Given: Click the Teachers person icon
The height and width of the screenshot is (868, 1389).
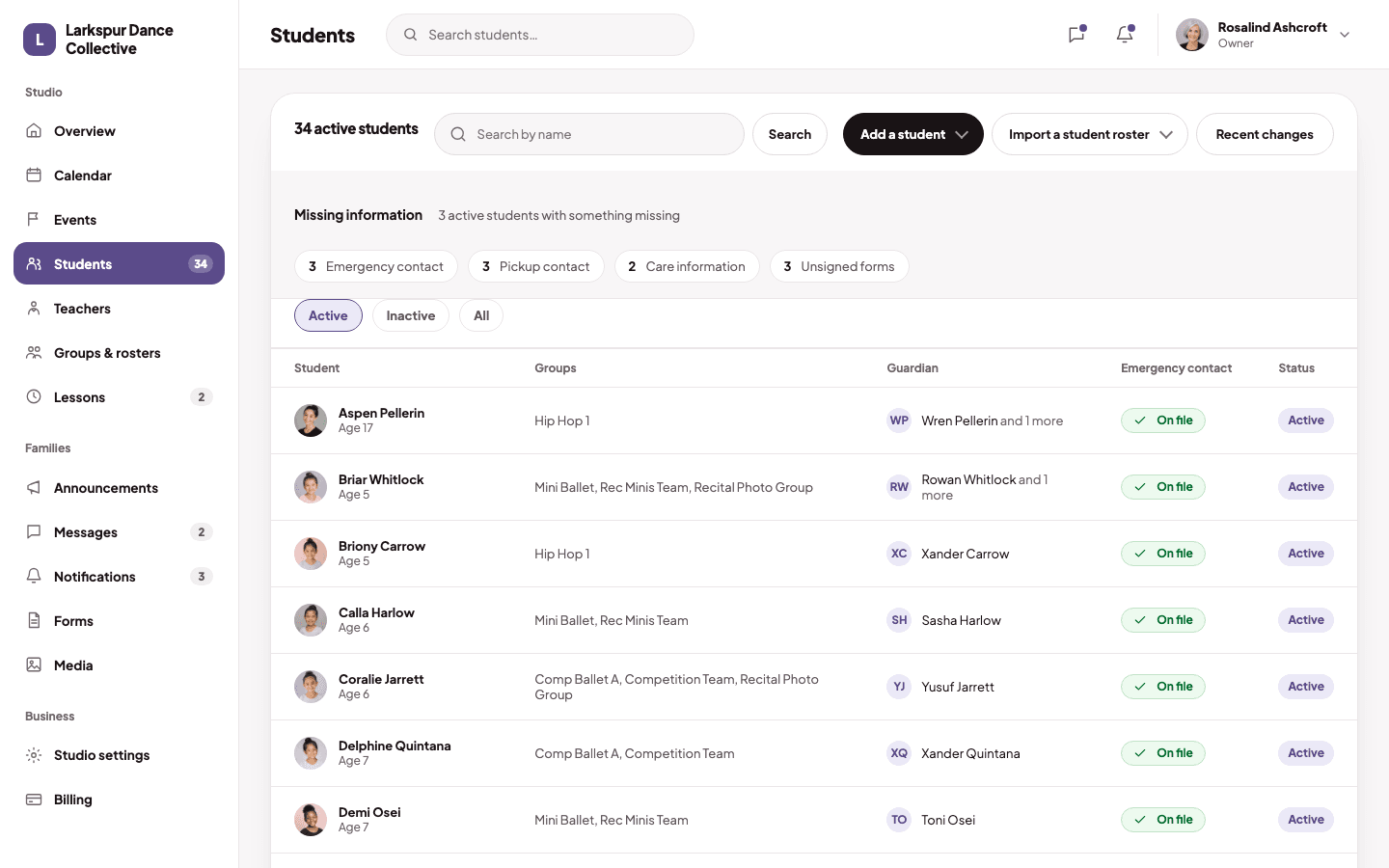Looking at the screenshot, I should pos(34,309).
